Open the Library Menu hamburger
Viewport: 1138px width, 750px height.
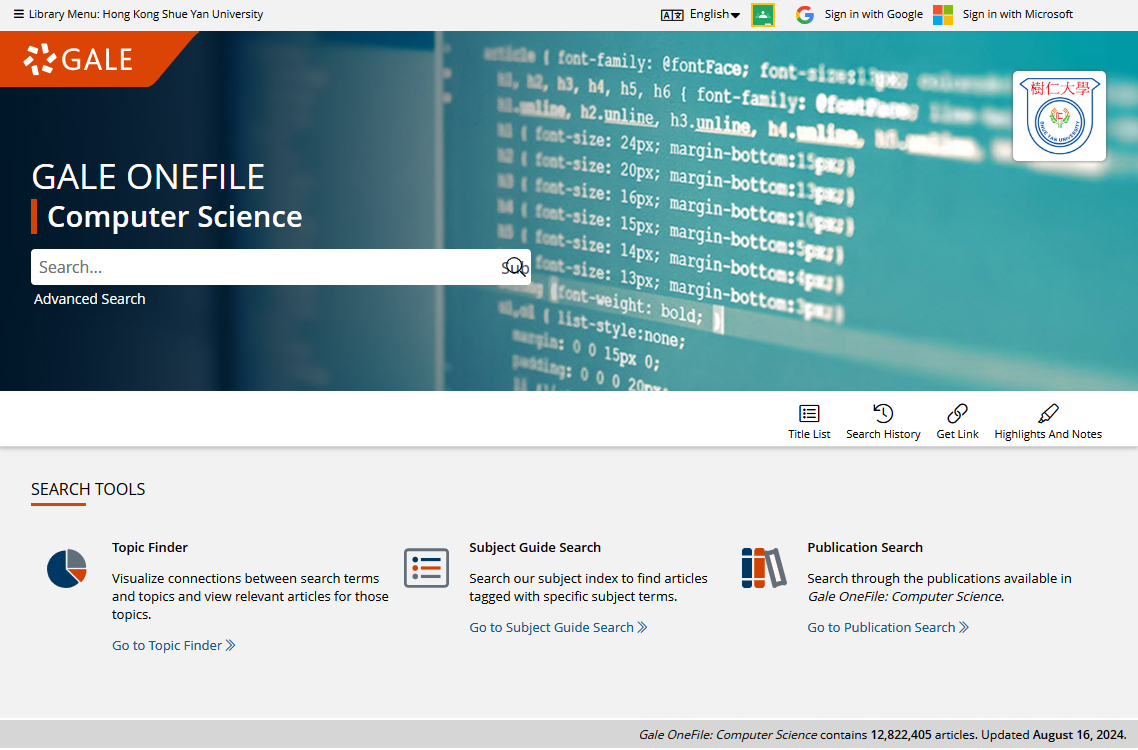18,14
